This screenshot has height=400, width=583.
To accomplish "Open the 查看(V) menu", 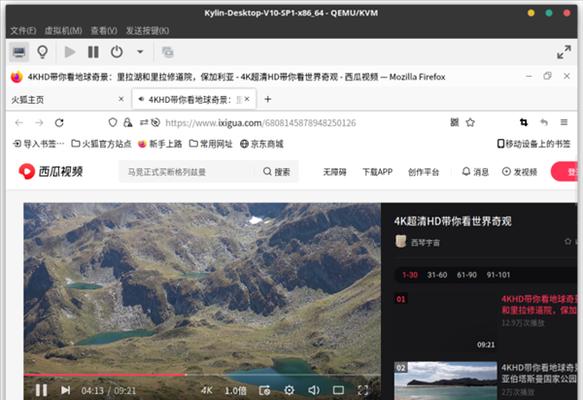I will click(x=104, y=30).
